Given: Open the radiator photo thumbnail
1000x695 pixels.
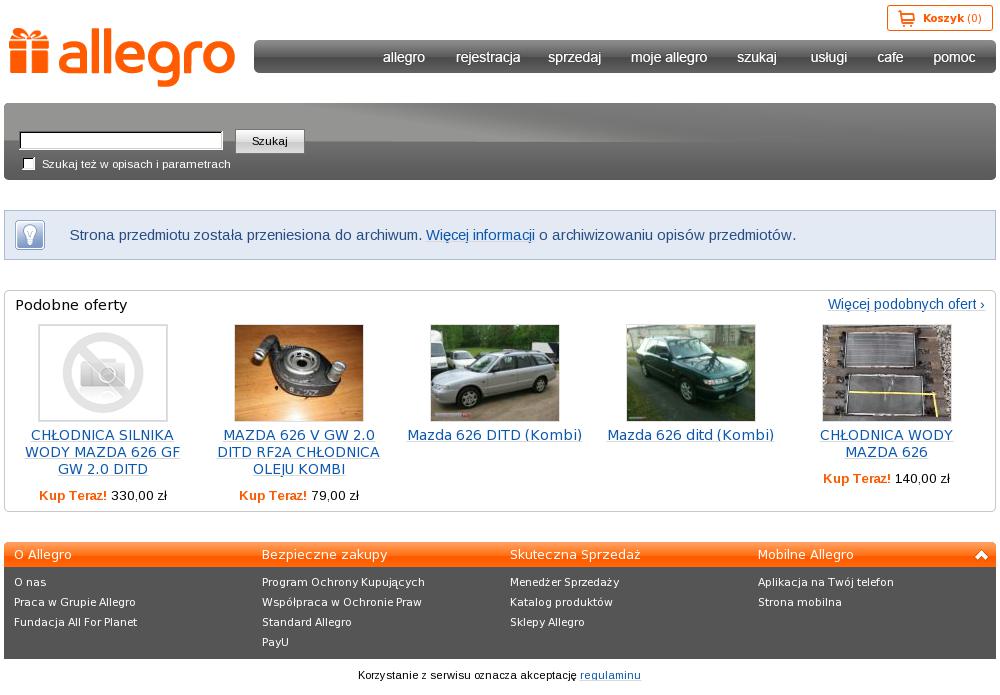Looking at the screenshot, I should point(886,373).
